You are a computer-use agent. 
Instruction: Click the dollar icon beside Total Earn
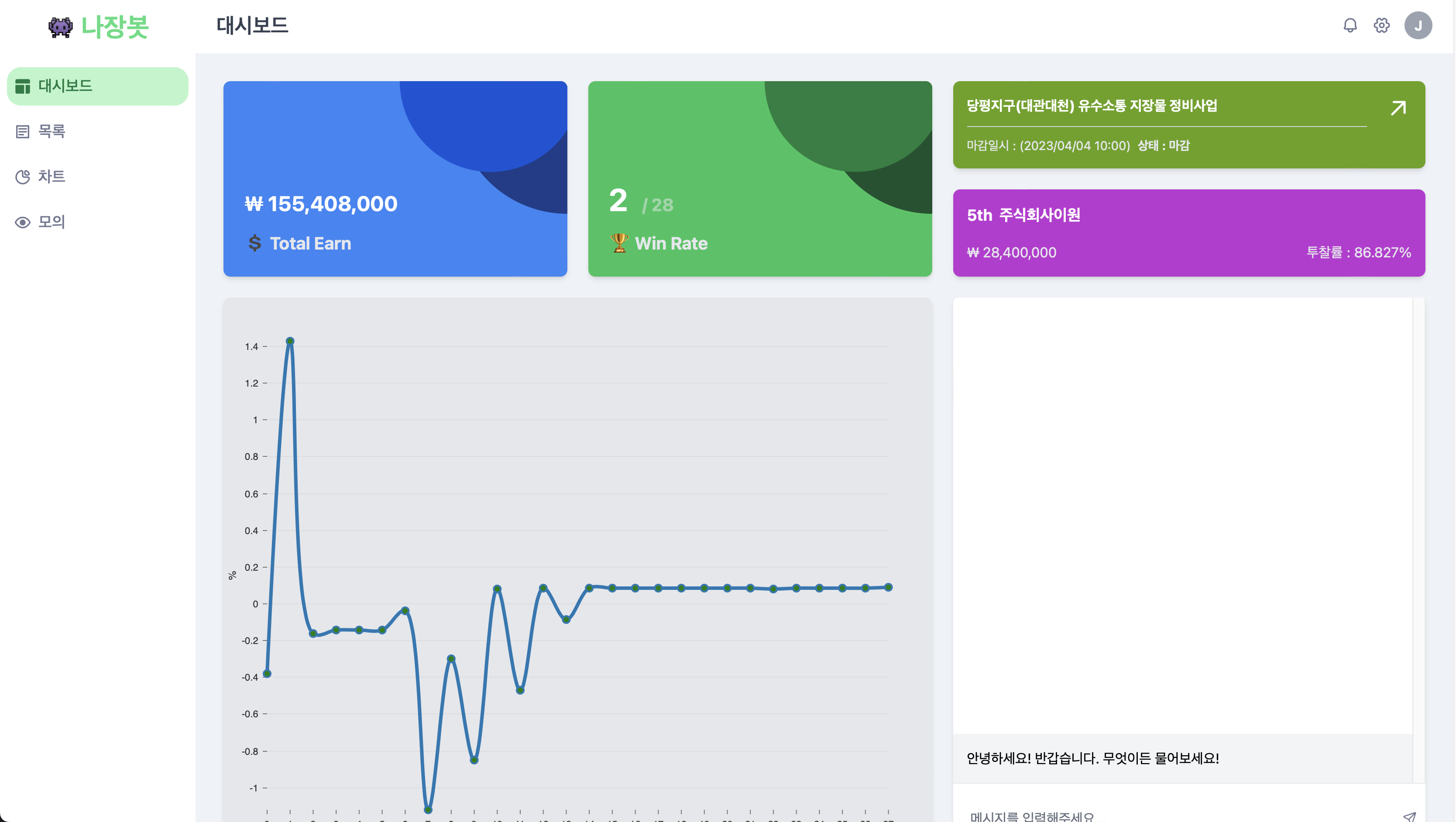tap(255, 243)
